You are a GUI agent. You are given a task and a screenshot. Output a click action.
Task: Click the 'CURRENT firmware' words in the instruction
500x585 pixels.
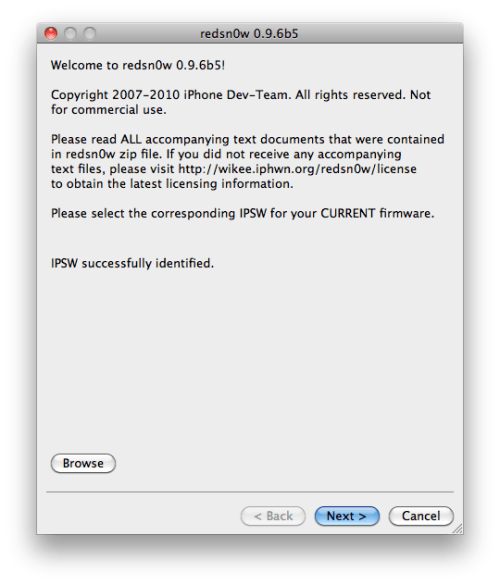378,213
